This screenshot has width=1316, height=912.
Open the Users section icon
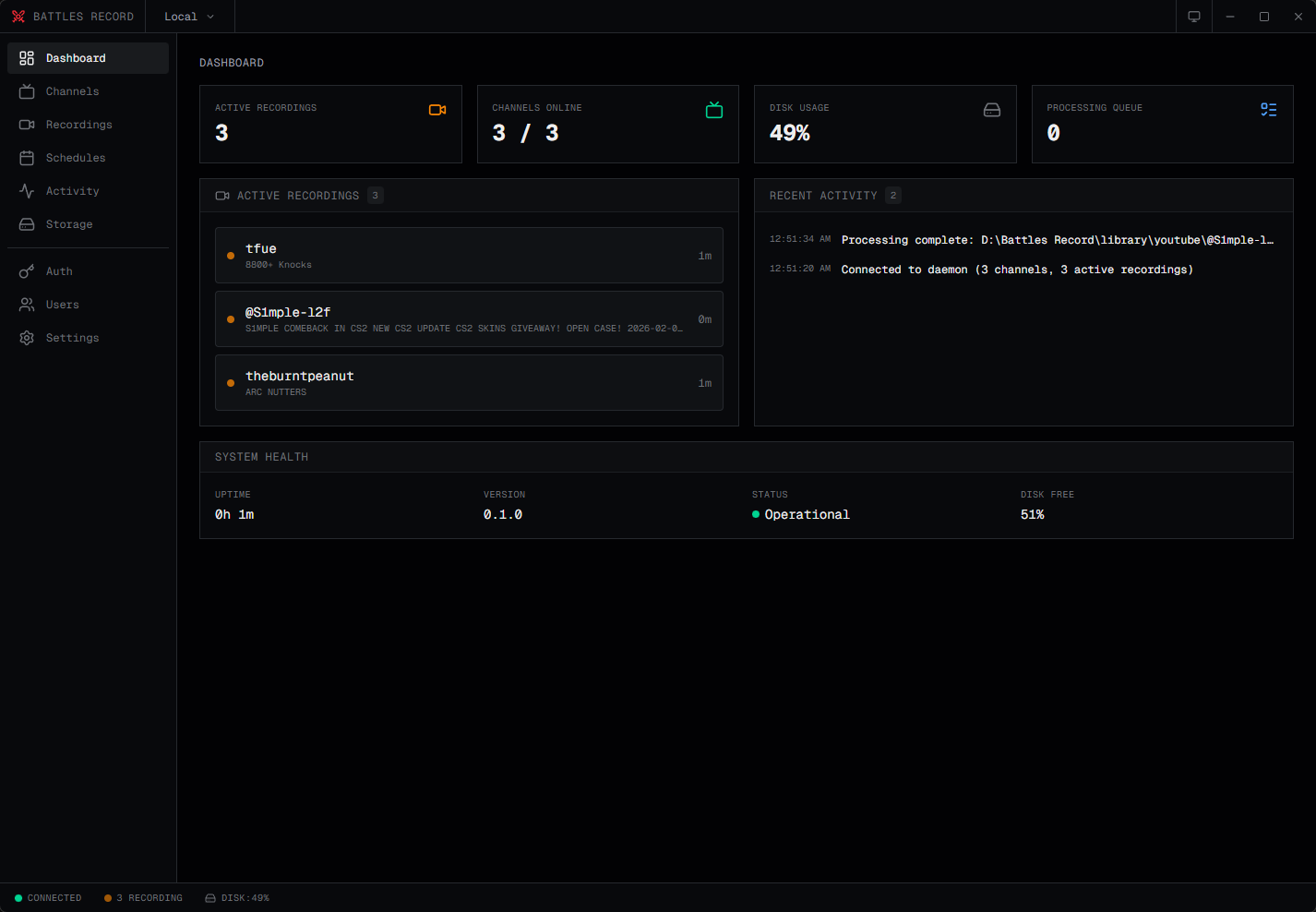pos(27,304)
